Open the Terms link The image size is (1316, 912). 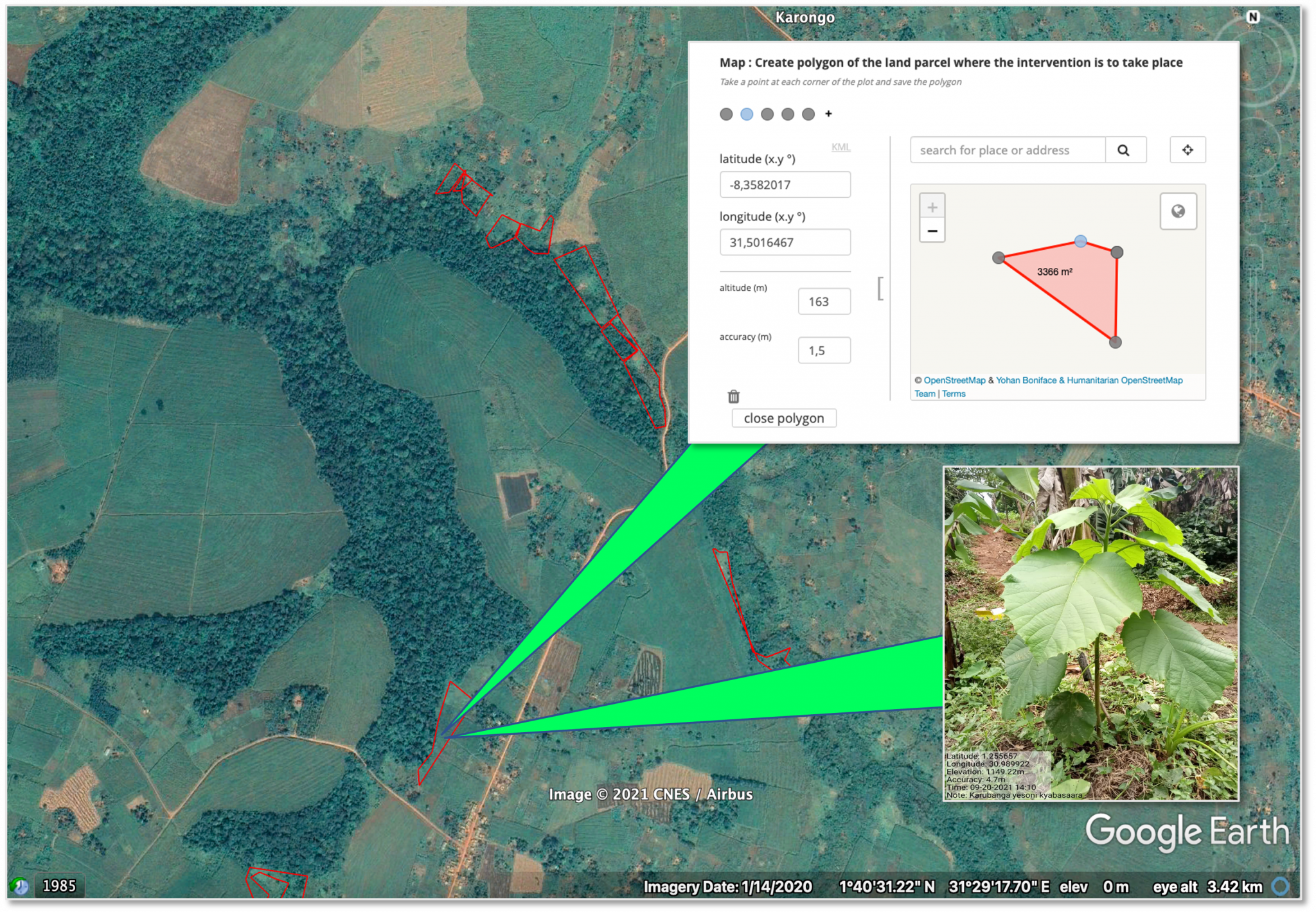tap(954, 394)
